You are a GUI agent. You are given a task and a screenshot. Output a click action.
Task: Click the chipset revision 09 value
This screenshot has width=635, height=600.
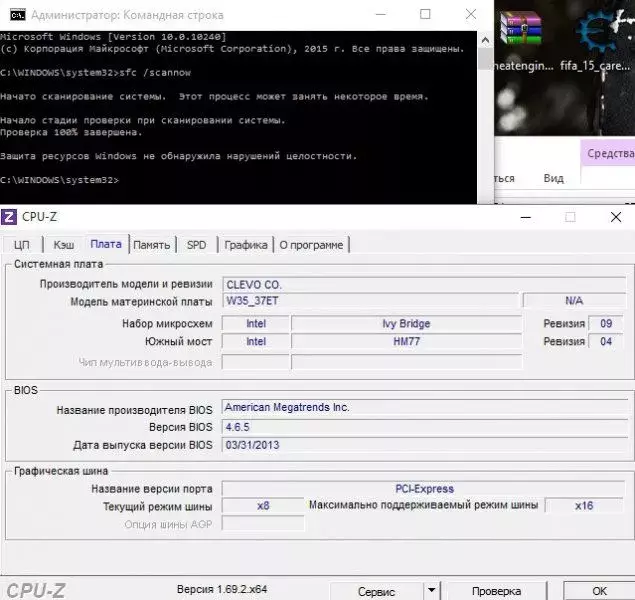[x=606, y=323]
